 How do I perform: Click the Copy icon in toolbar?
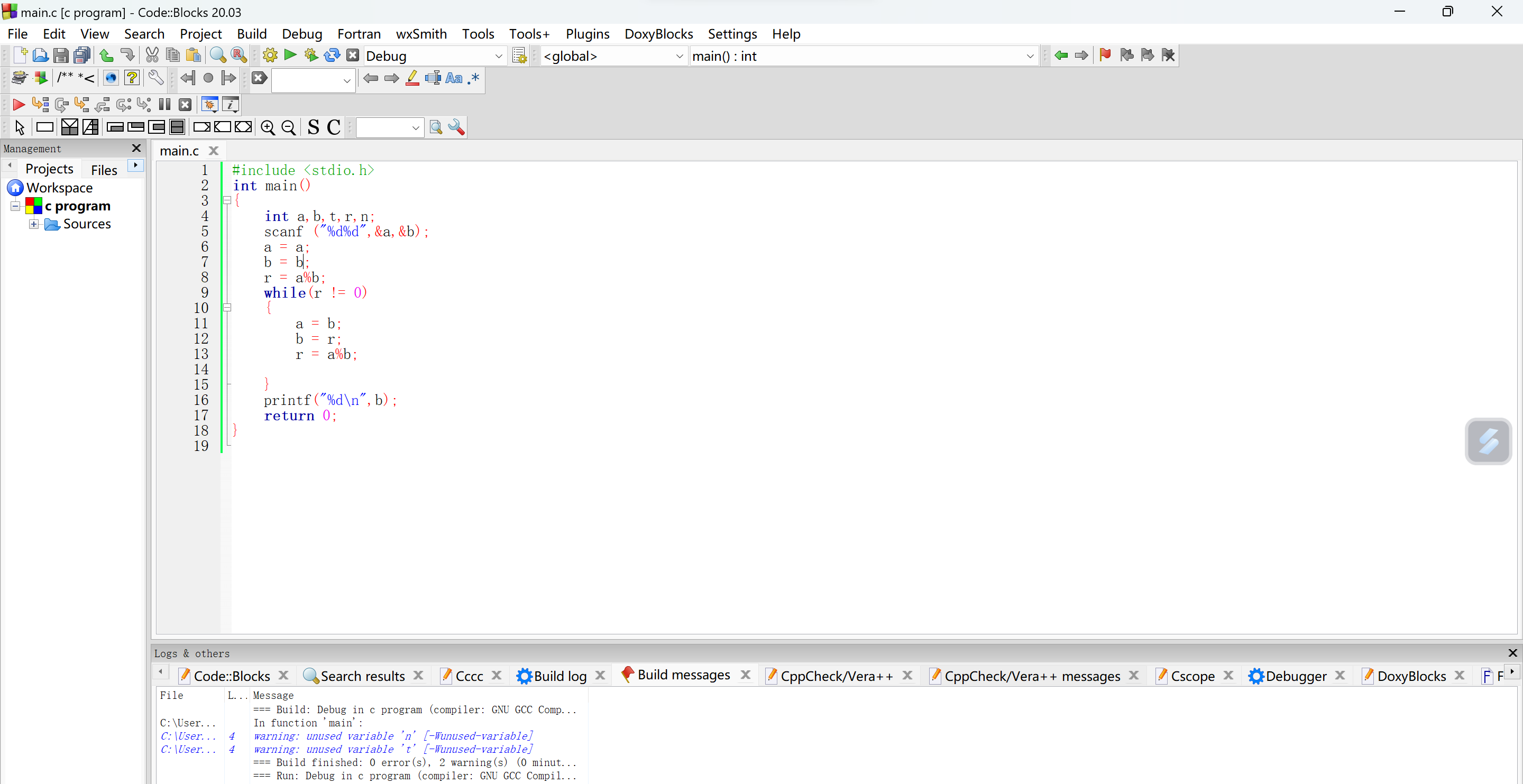[x=172, y=56]
